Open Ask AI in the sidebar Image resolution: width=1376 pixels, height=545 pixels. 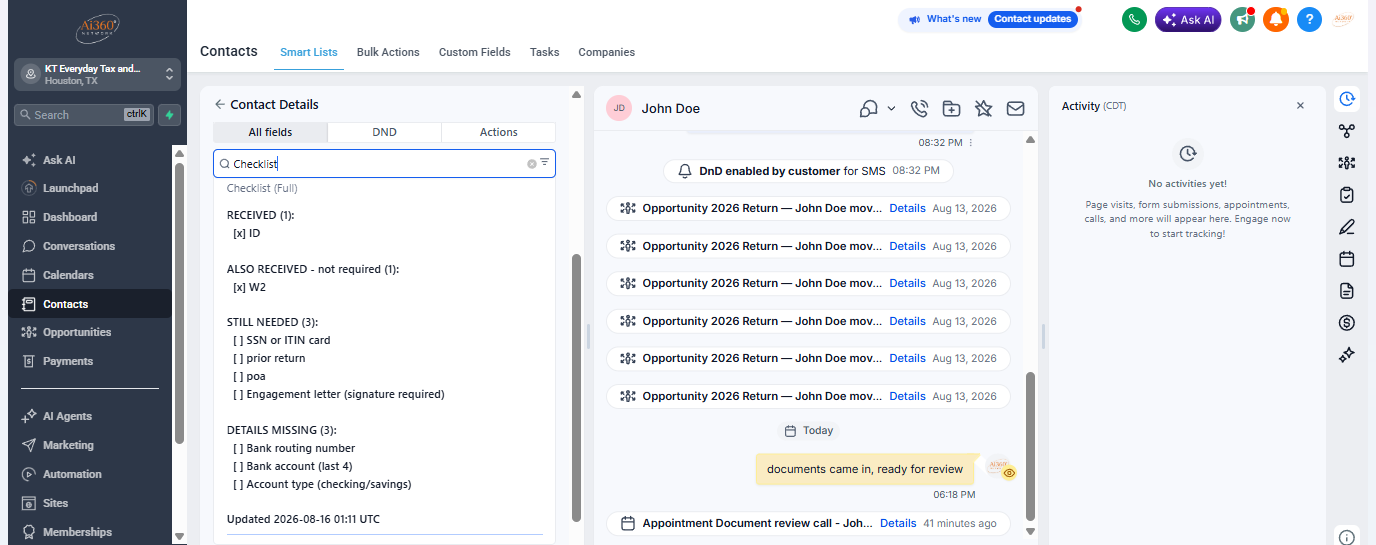(x=59, y=160)
